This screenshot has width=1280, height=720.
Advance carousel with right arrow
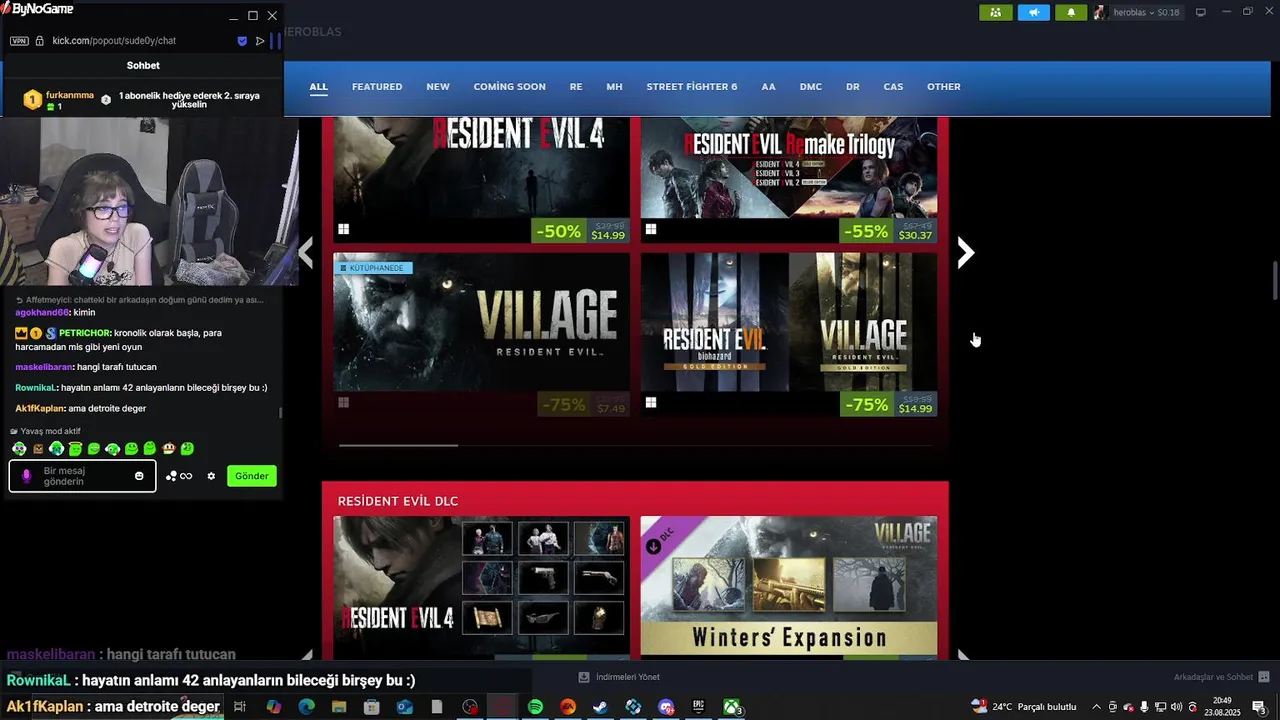tap(965, 253)
